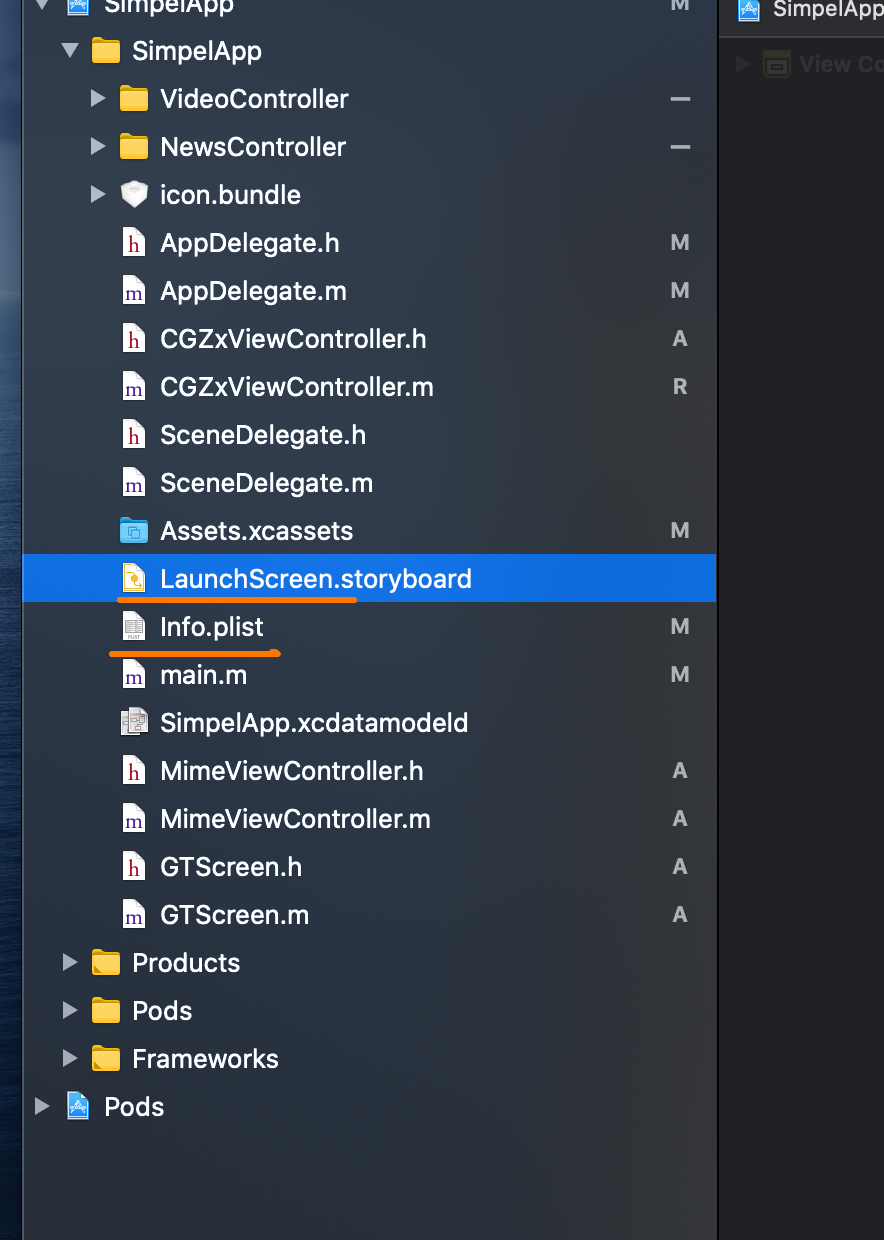Select CGZxViewController.m in navigator
The width and height of the screenshot is (884, 1240).
pos(296,387)
